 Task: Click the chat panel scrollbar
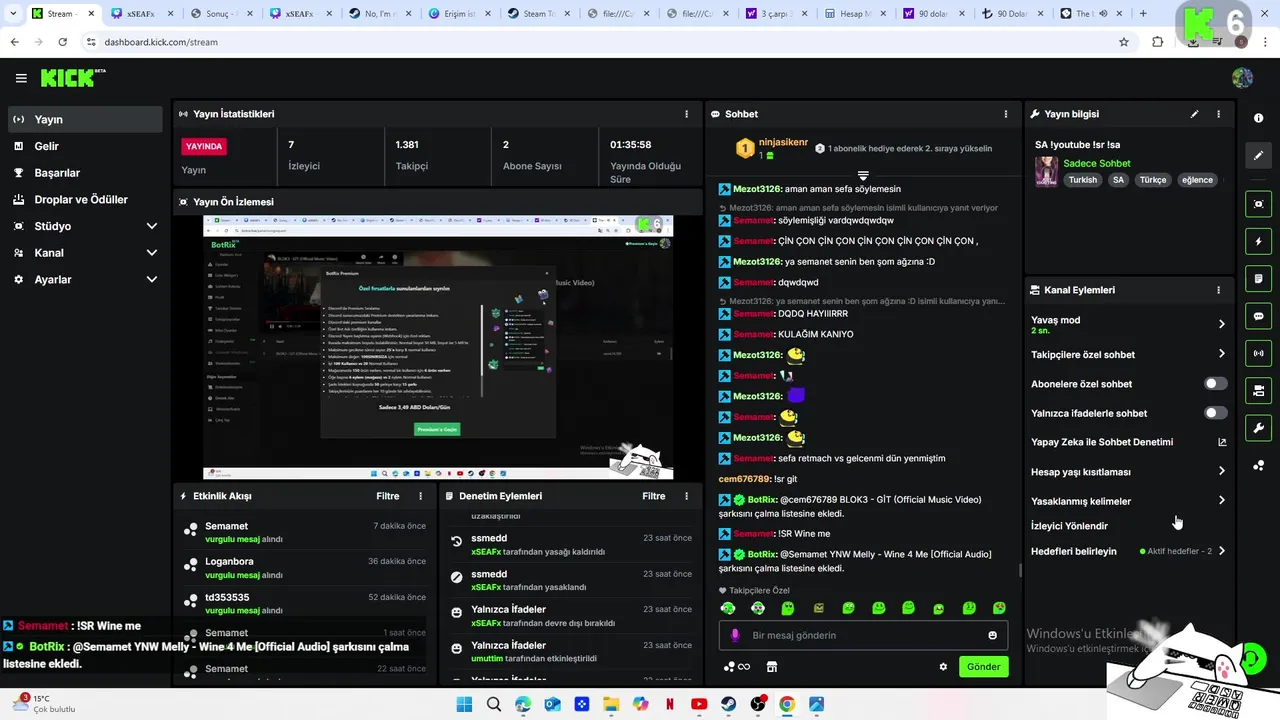1020,571
